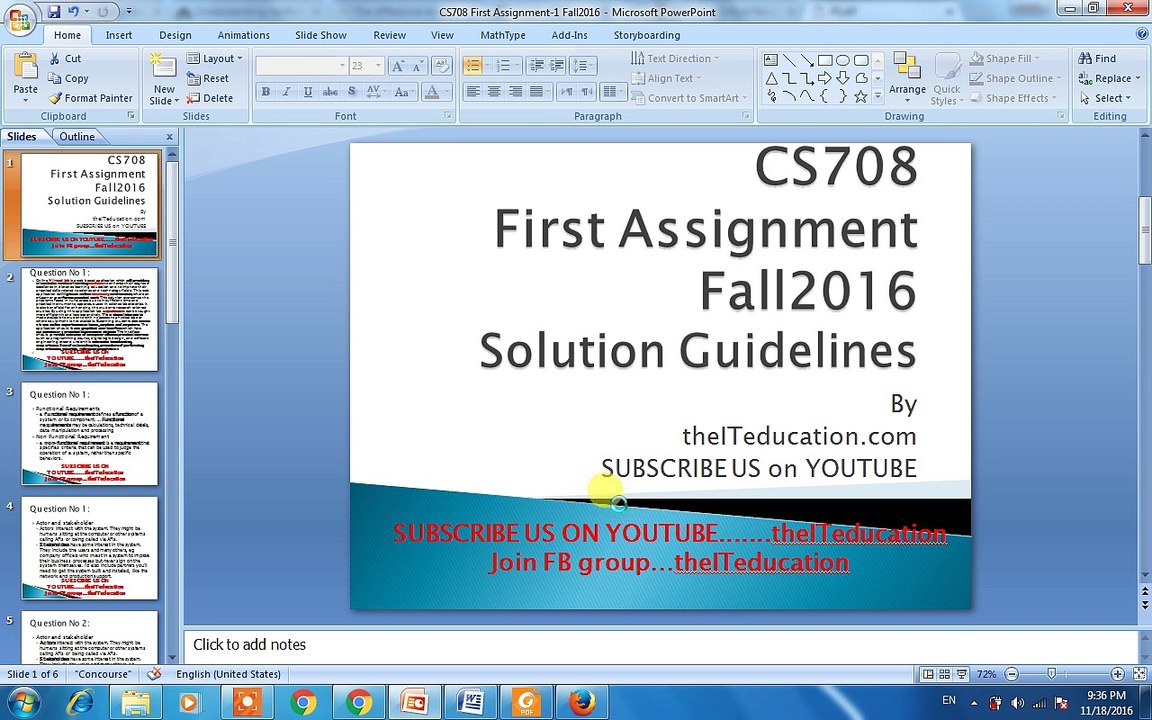The image size is (1152, 720).
Task: Toggle Bullets list button
Action: point(472,65)
